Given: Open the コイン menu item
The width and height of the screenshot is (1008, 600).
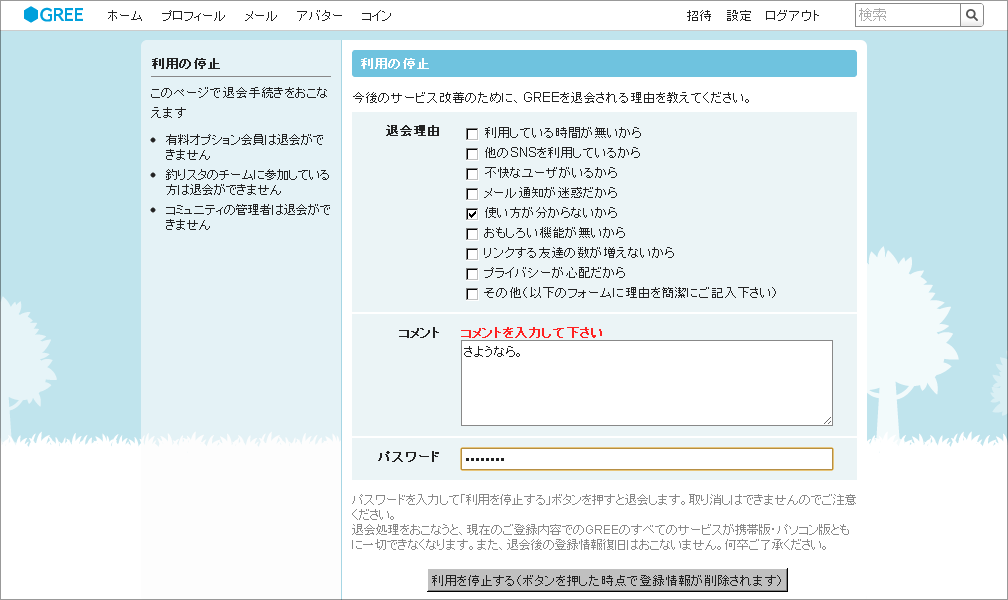Looking at the screenshot, I should click(x=376, y=15).
